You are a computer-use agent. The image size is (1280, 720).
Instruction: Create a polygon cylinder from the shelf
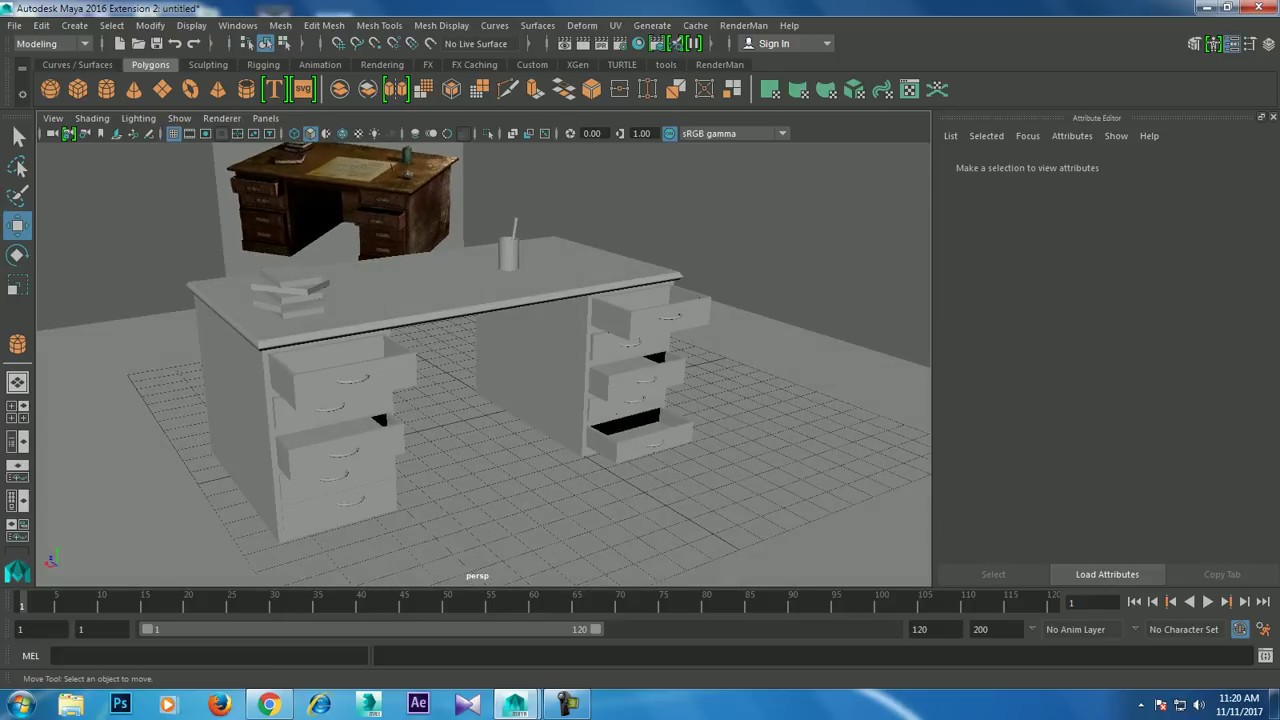point(106,90)
